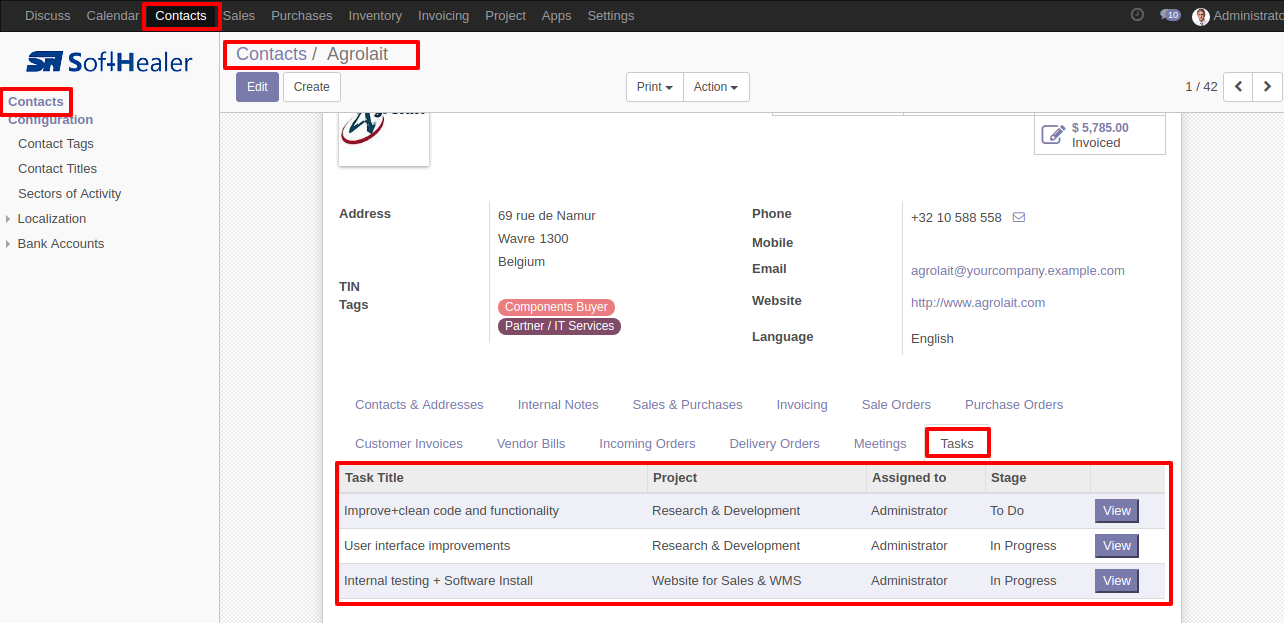
Task: Click the Create button
Action: tap(312, 87)
